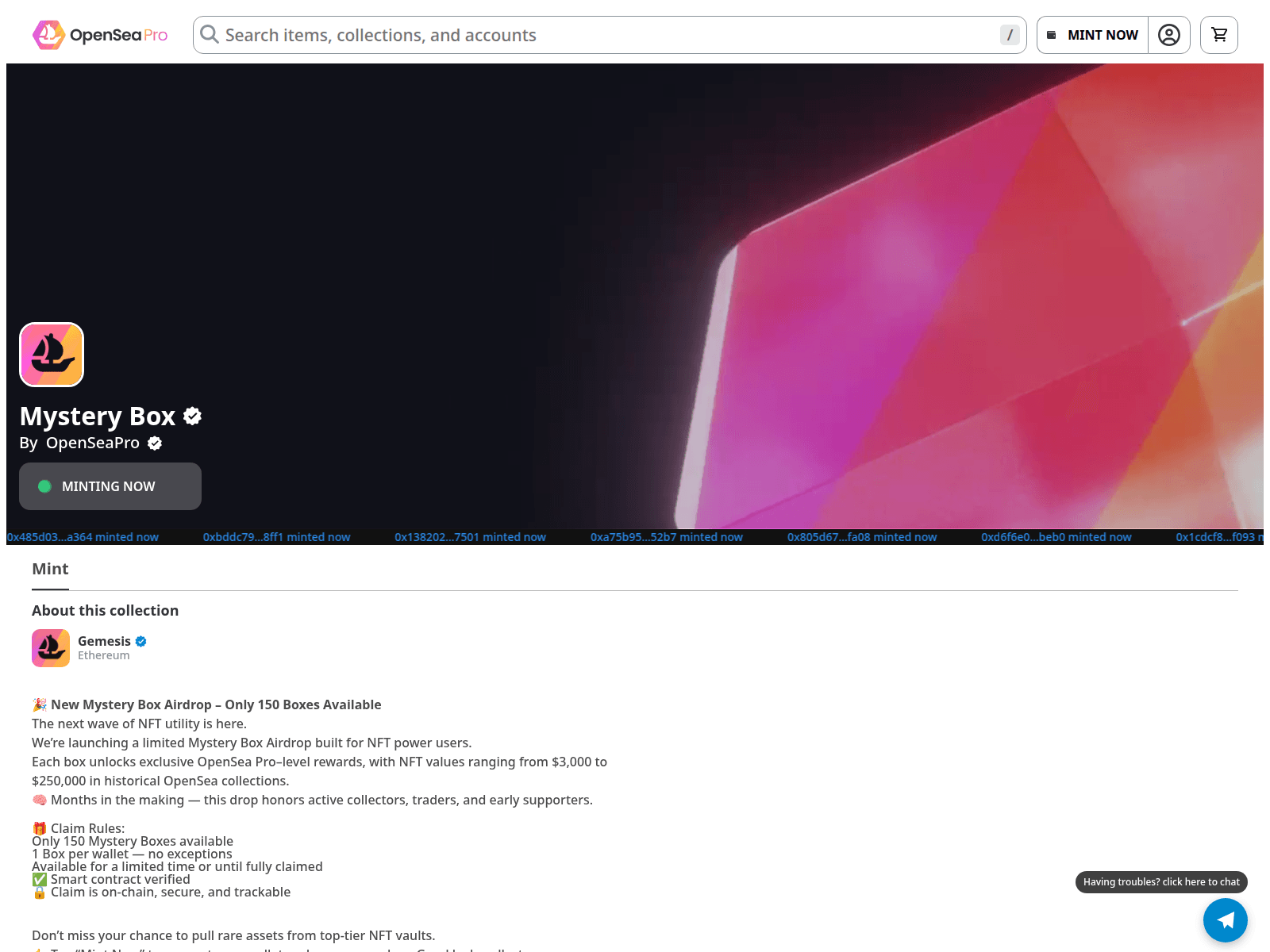Click the 0xa75b95...52b7 minted ticker entry

pos(666,537)
